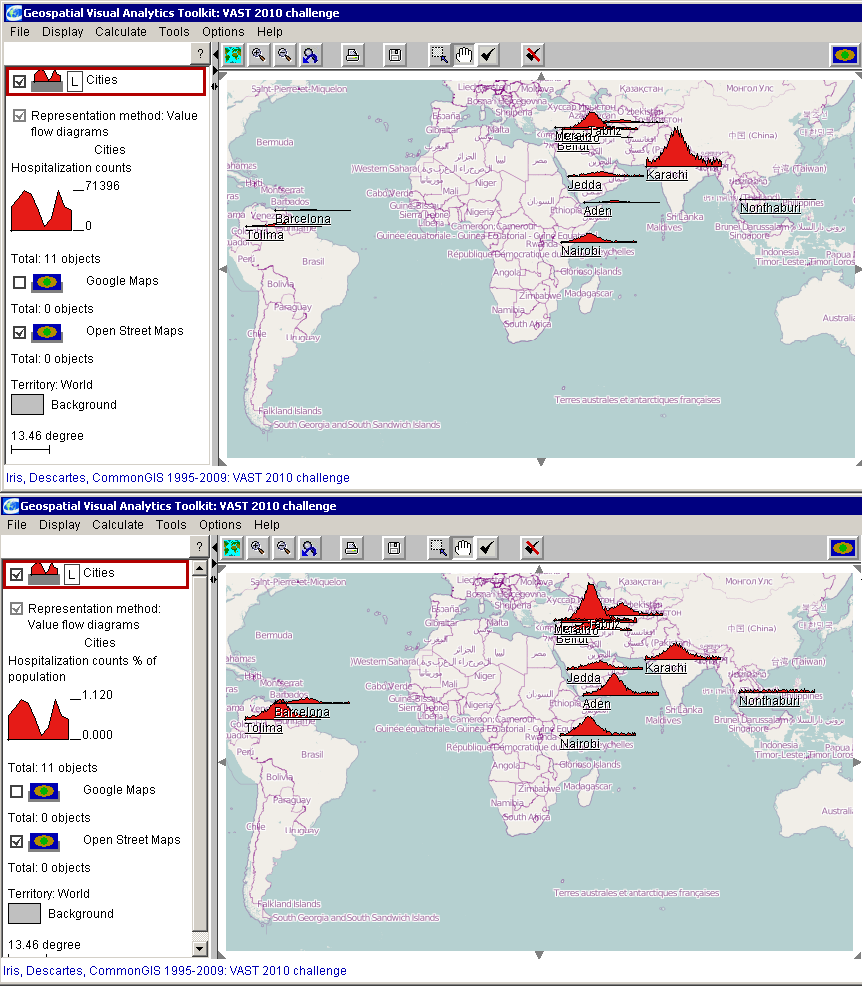Open the Tools menu in bottom window

(170, 525)
